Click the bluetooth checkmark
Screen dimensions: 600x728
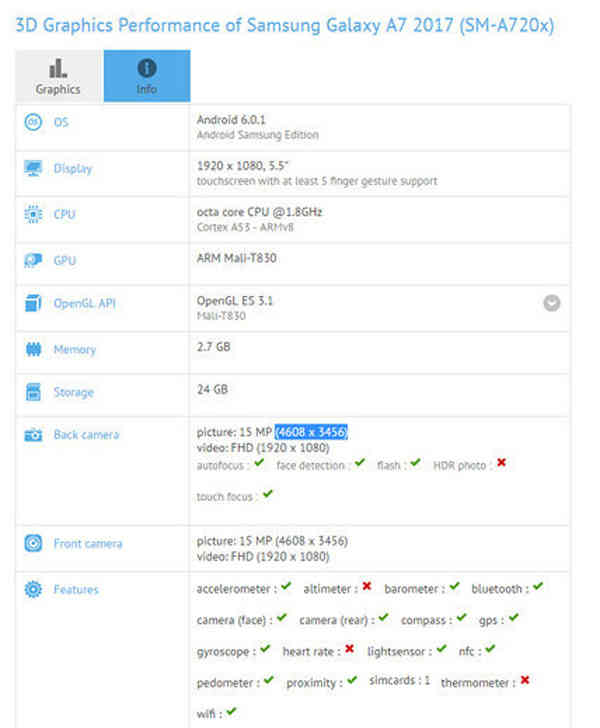(x=538, y=586)
